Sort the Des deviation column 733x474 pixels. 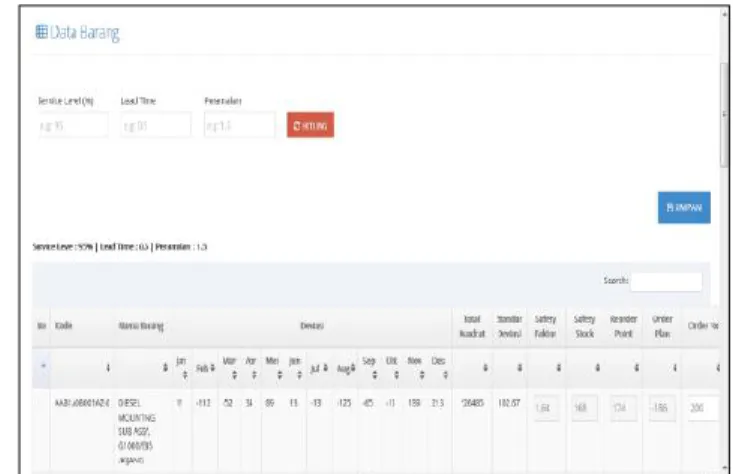coord(446,375)
